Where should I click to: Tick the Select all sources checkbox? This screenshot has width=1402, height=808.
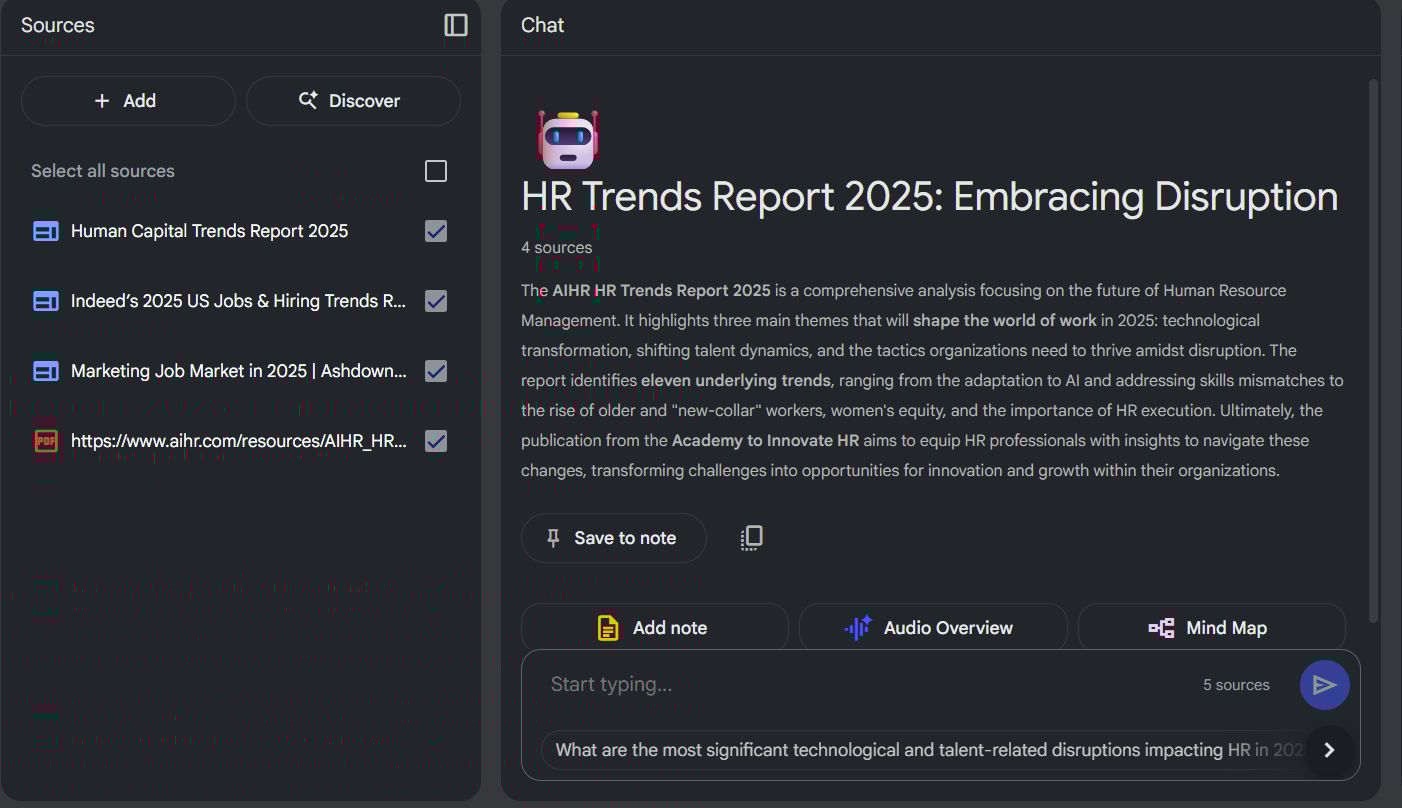coord(436,171)
